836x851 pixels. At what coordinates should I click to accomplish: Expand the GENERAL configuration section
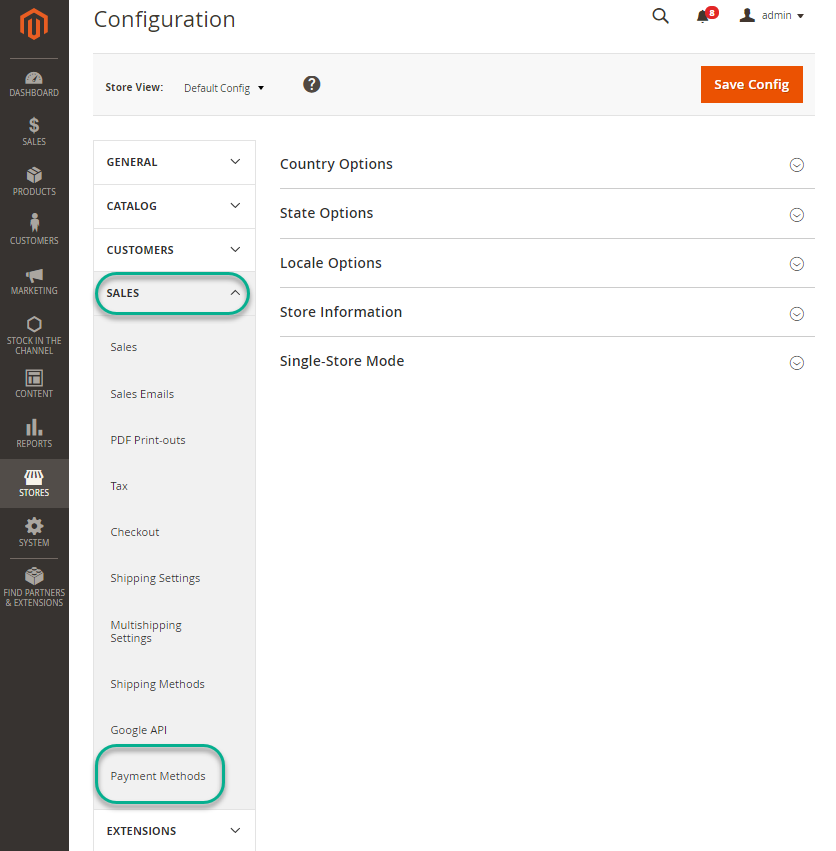pyautogui.click(x=173, y=161)
